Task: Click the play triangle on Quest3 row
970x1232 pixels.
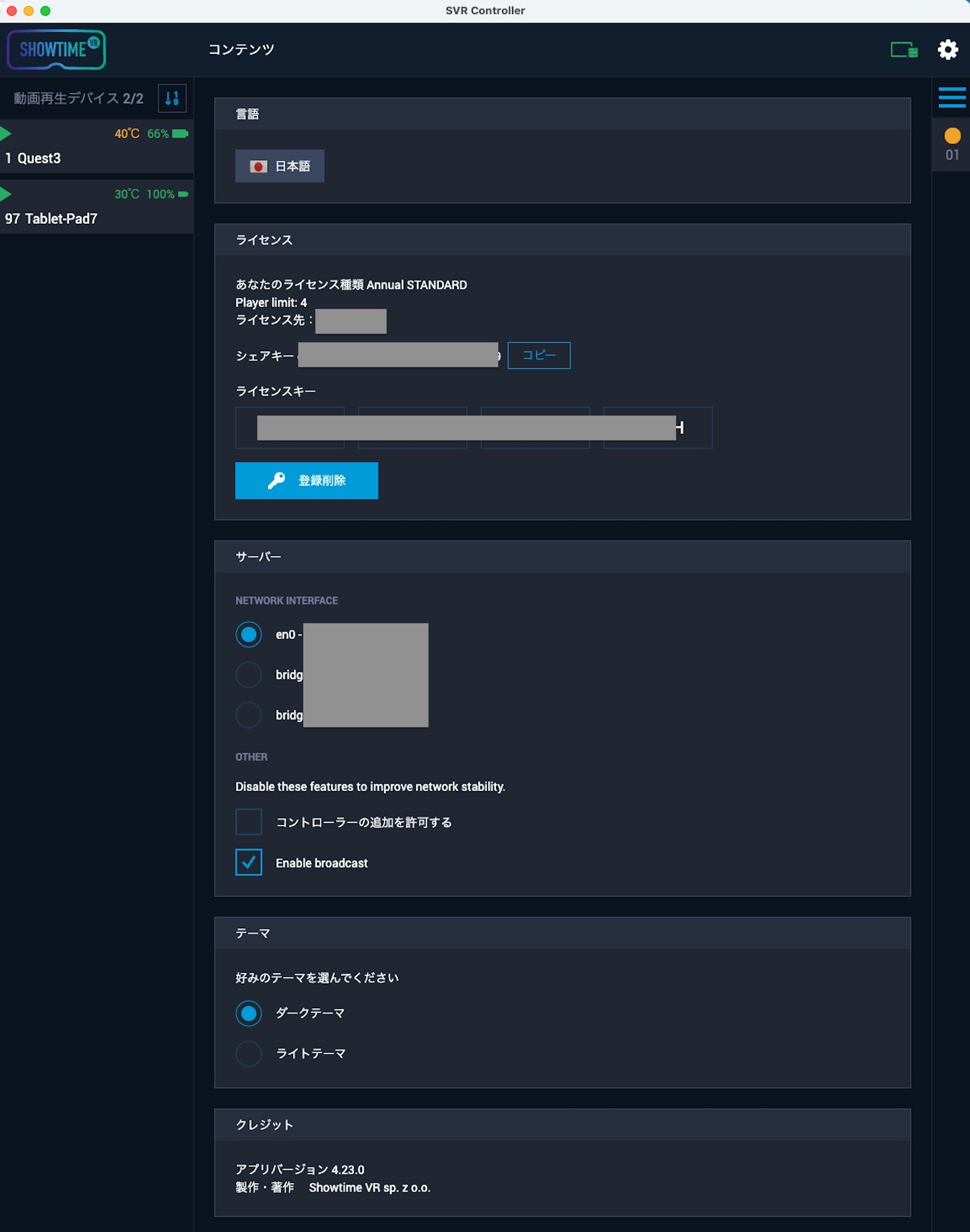Action: pos(6,134)
